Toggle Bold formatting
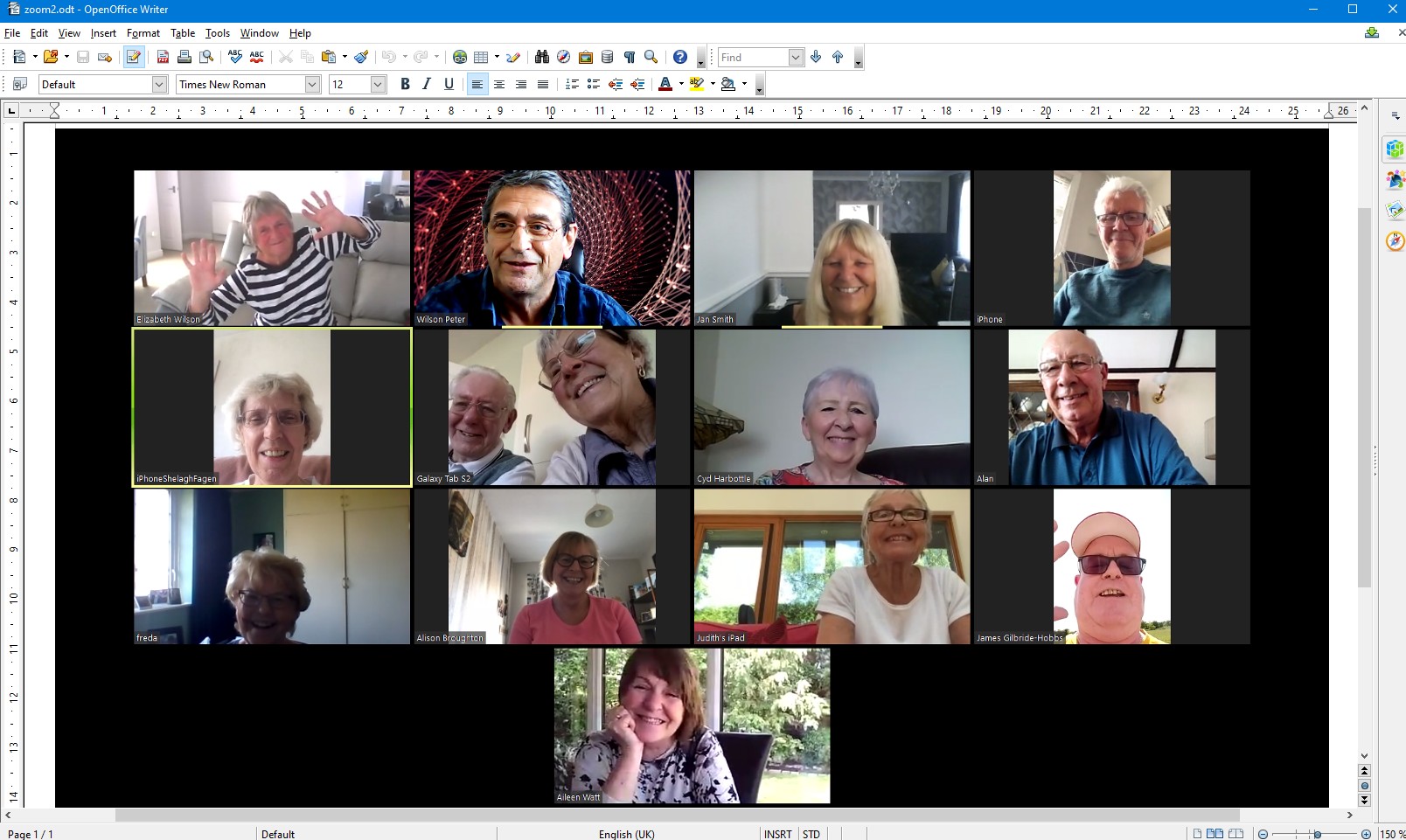The height and width of the screenshot is (840, 1406). pos(405,84)
